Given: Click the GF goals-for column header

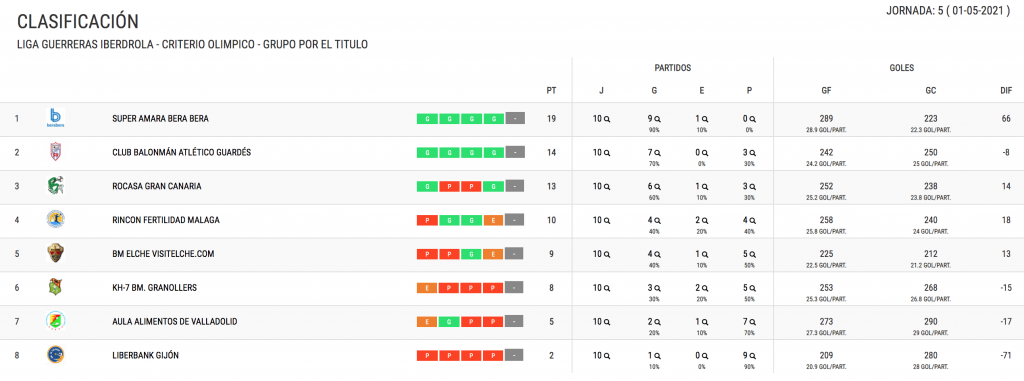Looking at the screenshot, I should pyautogui.click(x=826, y=91).
